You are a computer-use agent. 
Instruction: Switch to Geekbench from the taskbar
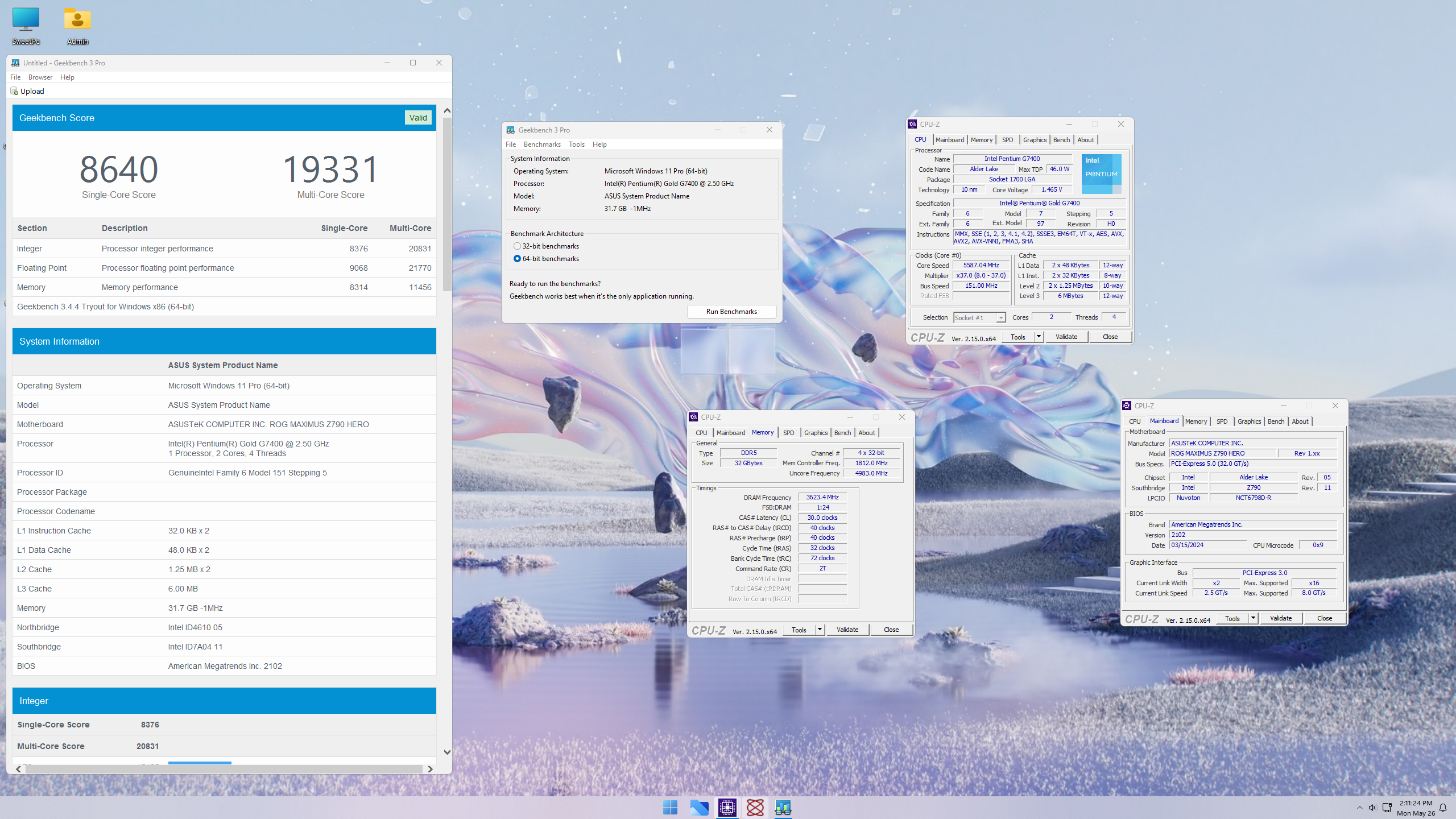[x=783, y=807]
